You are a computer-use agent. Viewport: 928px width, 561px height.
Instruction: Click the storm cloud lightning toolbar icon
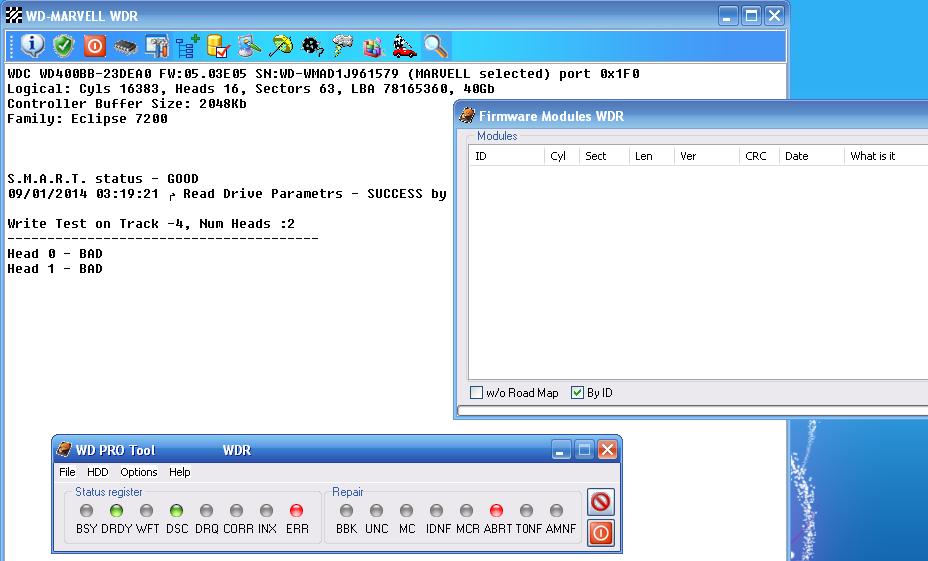coord(343,46)
